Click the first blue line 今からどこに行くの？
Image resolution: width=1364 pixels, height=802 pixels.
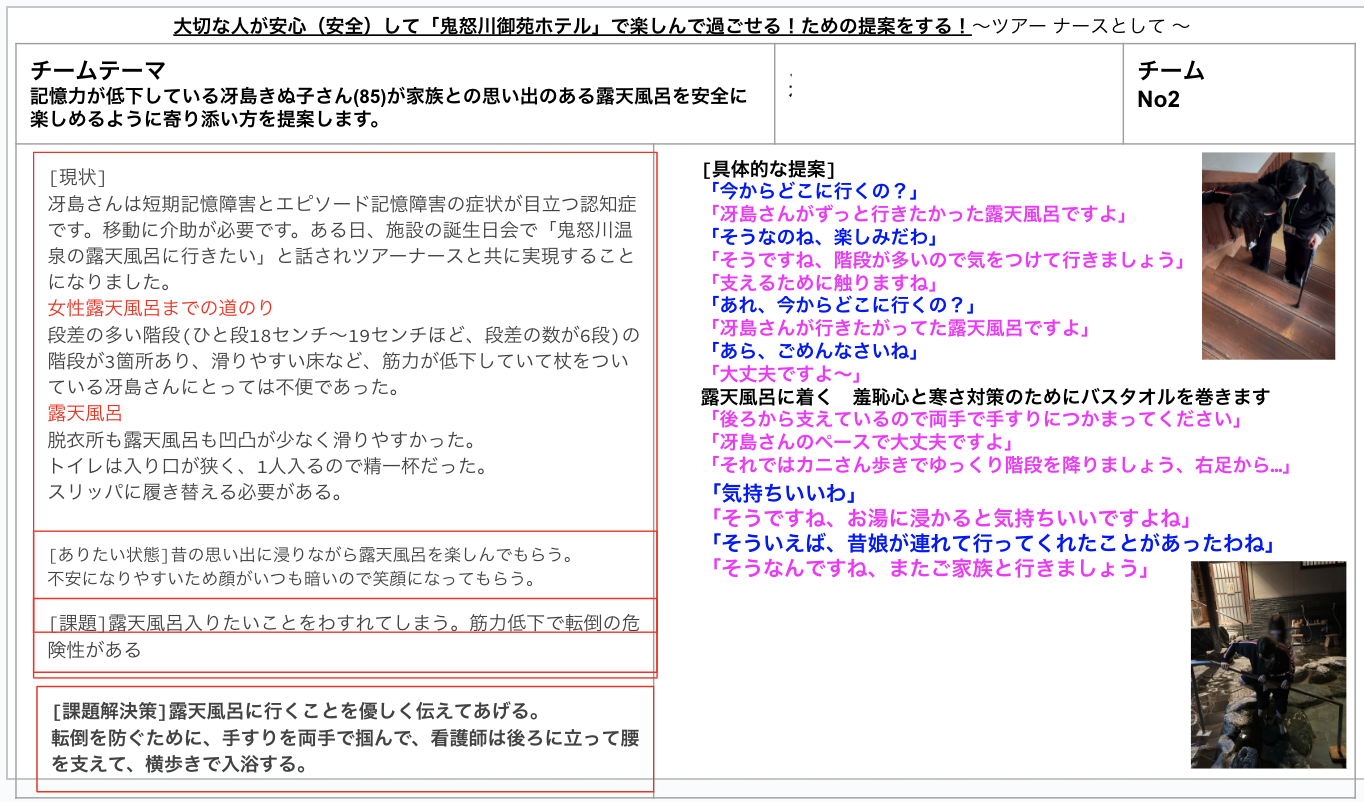coord(812,190)
